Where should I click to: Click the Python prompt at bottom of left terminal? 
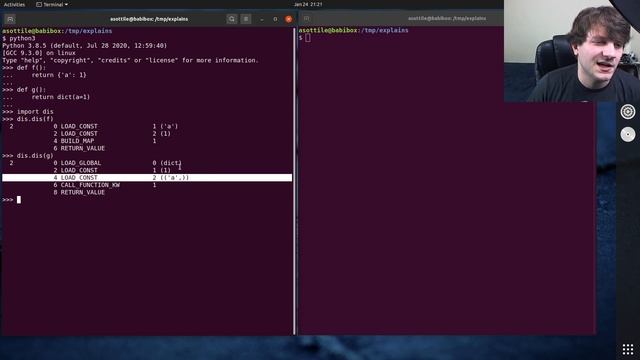pos(11,200)
